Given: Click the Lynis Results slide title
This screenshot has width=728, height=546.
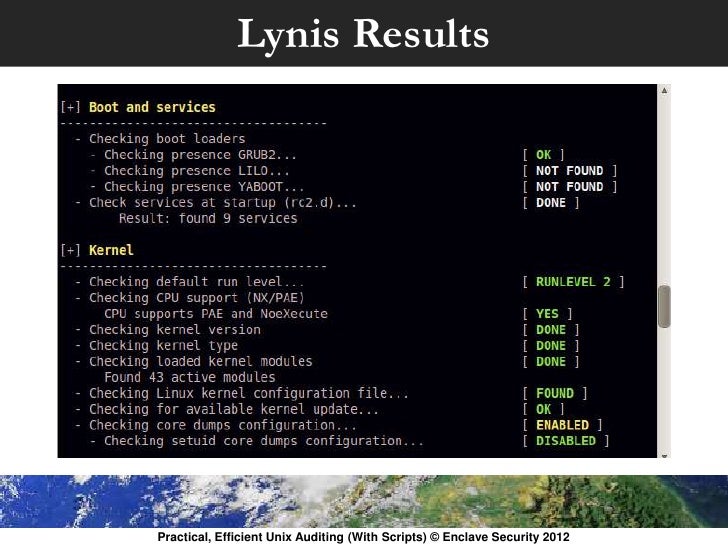Looking at the screenshot, I should [x=363, y=34].
